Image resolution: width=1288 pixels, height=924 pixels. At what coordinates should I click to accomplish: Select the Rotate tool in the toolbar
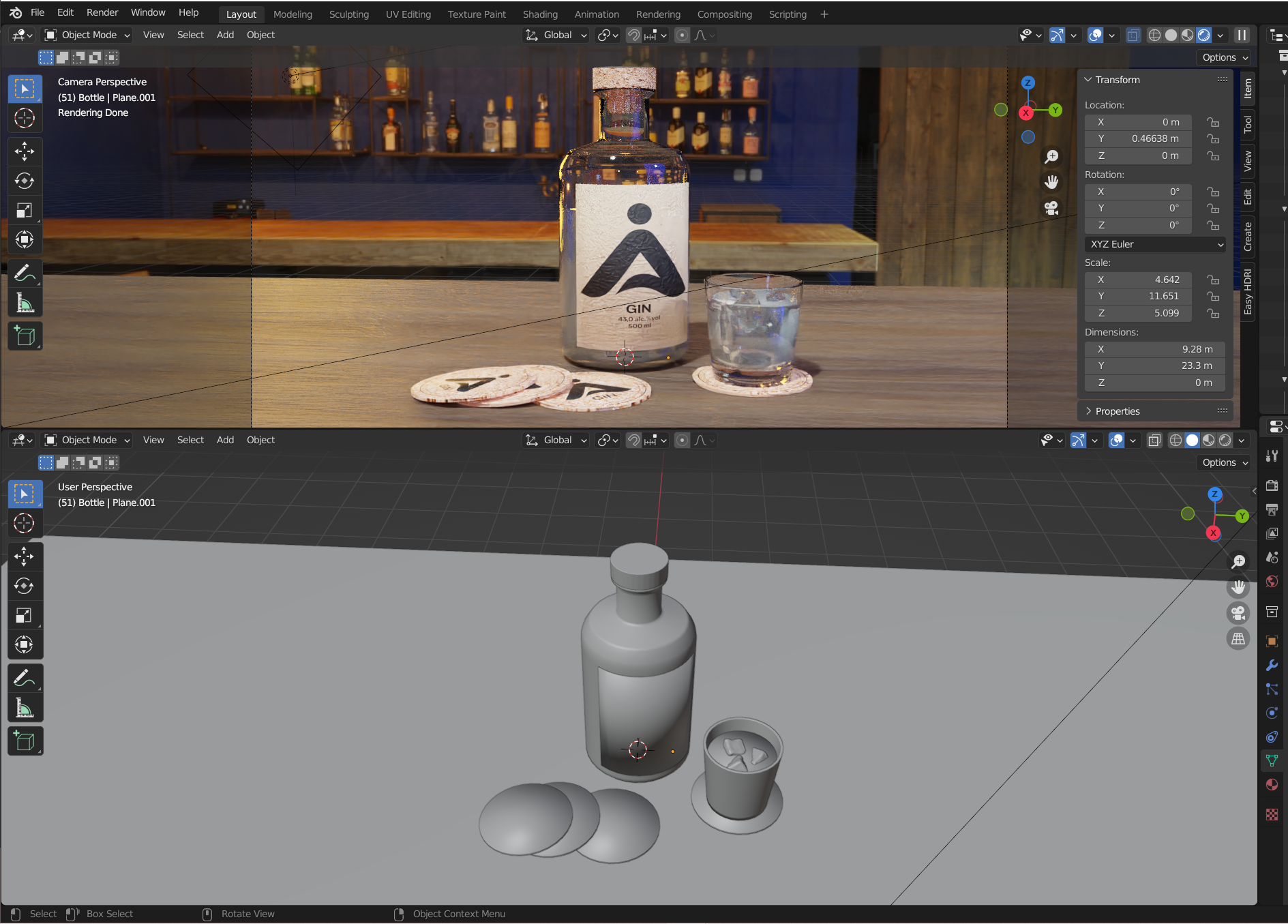tap(25, 181)
